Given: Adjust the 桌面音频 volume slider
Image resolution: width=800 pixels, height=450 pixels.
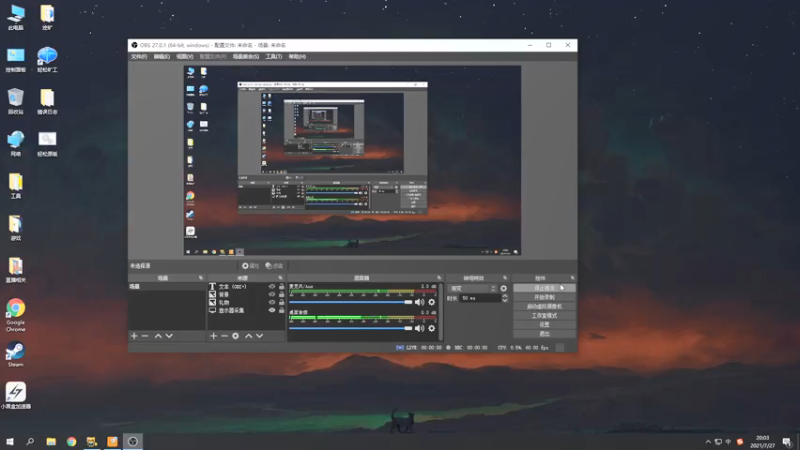Looking at the screenshot, I should [x=351, y=329].
